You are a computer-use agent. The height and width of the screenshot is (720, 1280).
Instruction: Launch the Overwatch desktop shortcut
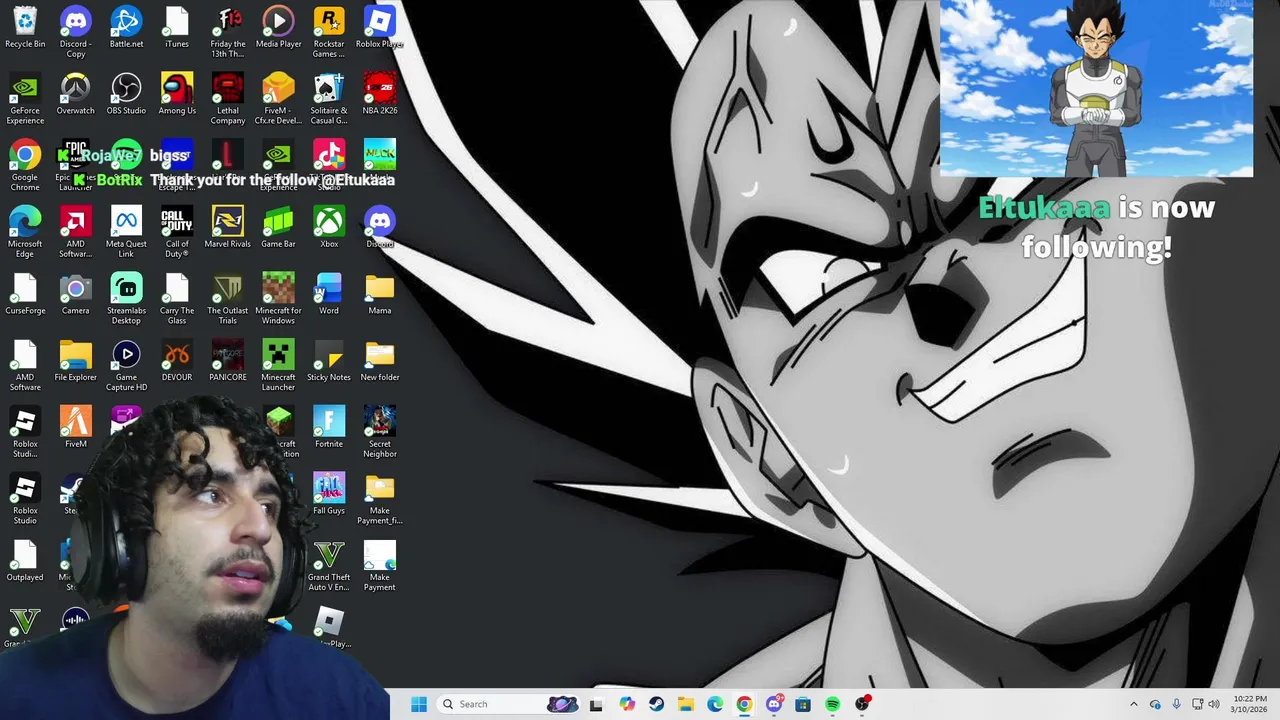(75, 94)
